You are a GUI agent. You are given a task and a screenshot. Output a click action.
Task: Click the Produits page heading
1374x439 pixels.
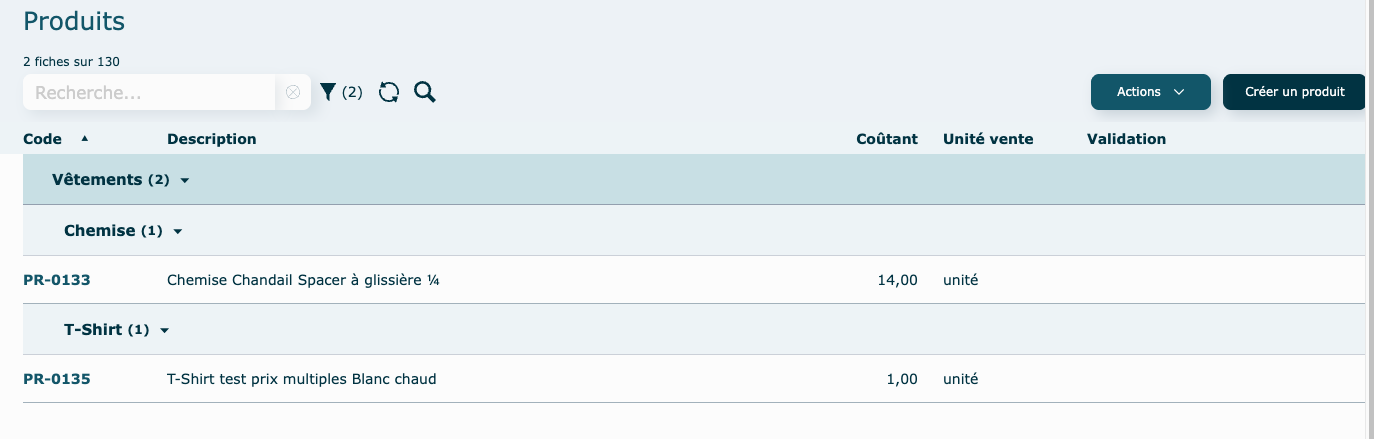coord(74,21)
